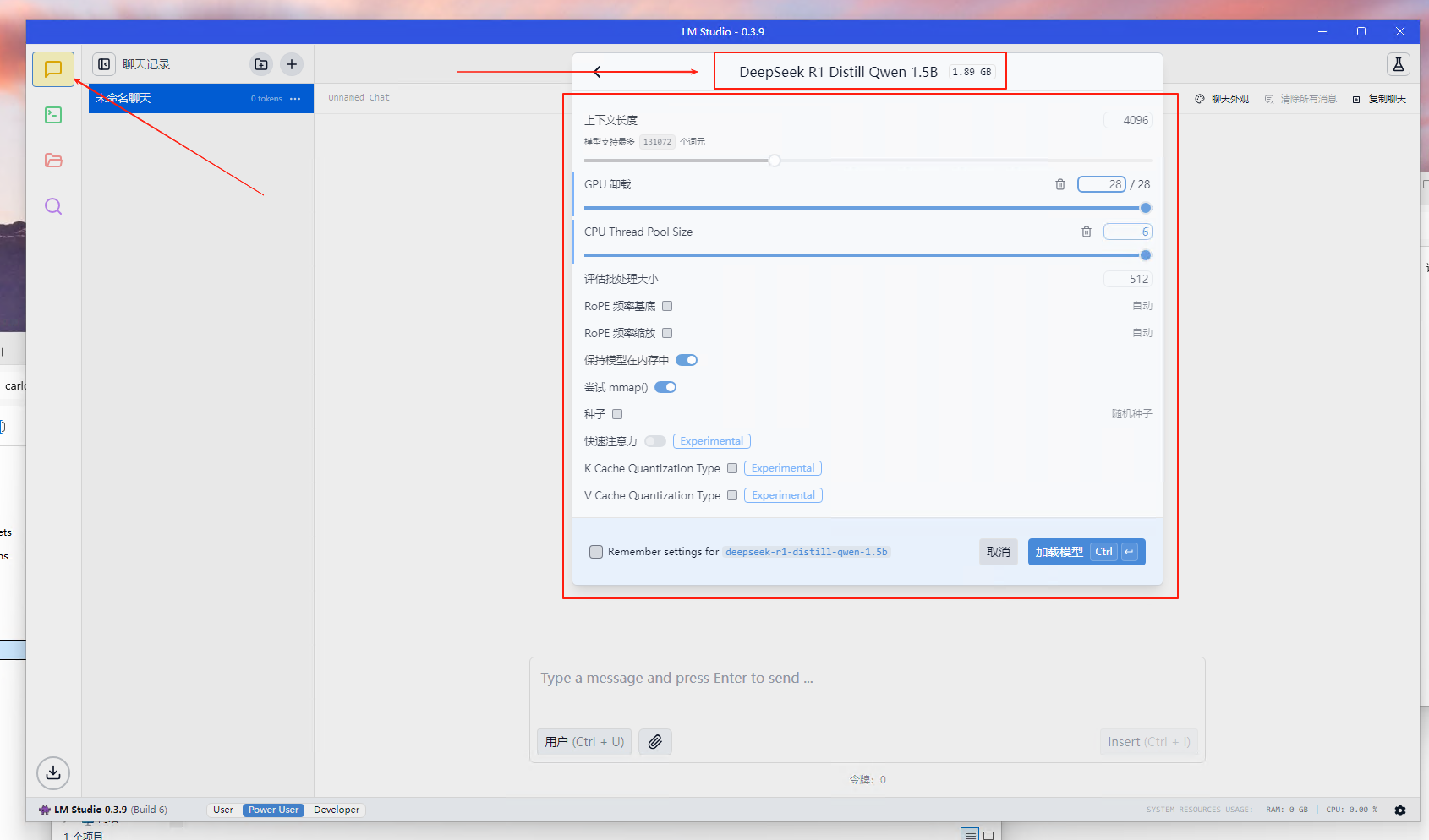Viewport: 1429px width, 840px height.
Task: Select the Power User mode tab
Action: tap(273, 810)
